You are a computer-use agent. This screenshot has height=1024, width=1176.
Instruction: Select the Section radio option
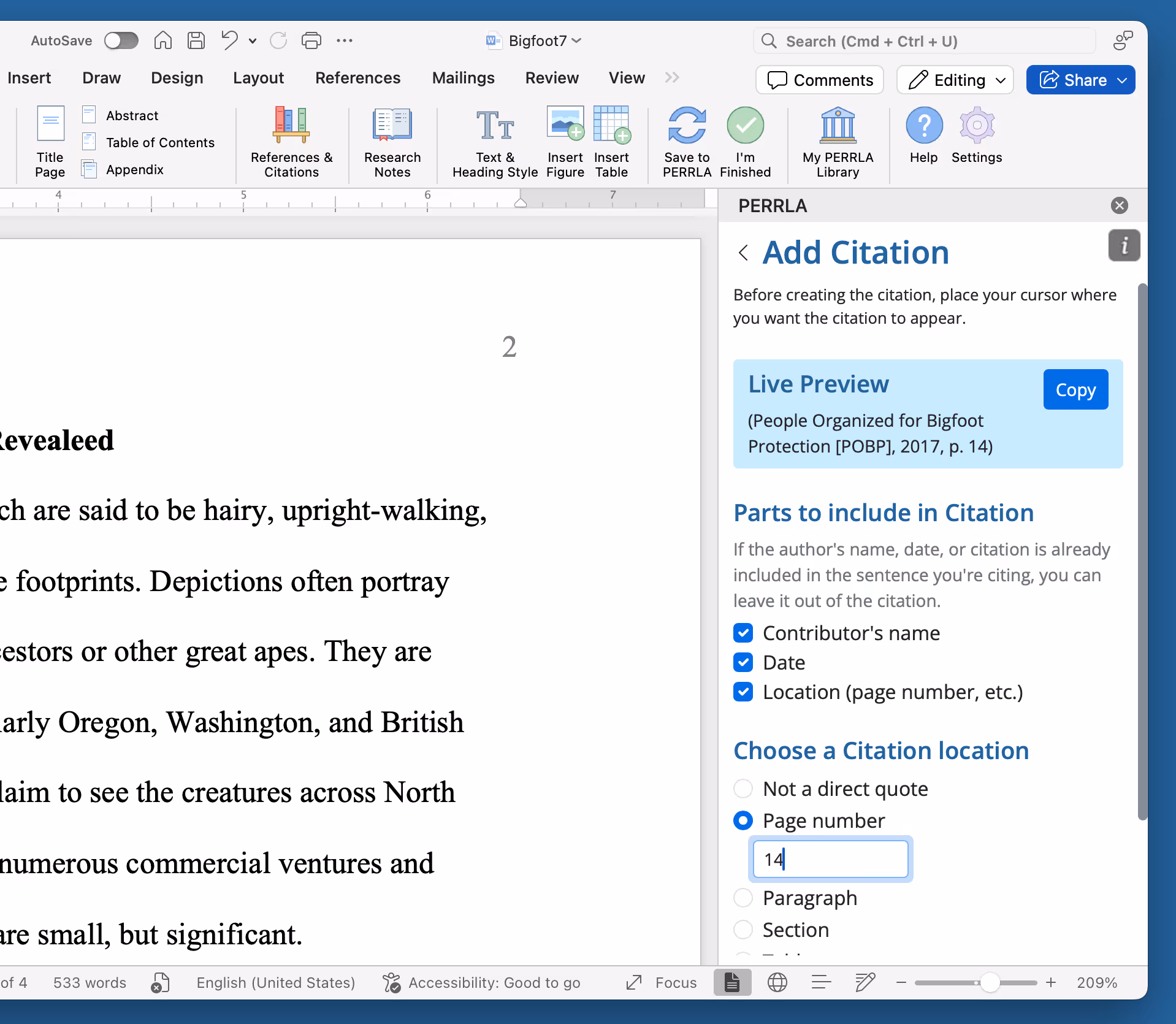pos(743,930)
